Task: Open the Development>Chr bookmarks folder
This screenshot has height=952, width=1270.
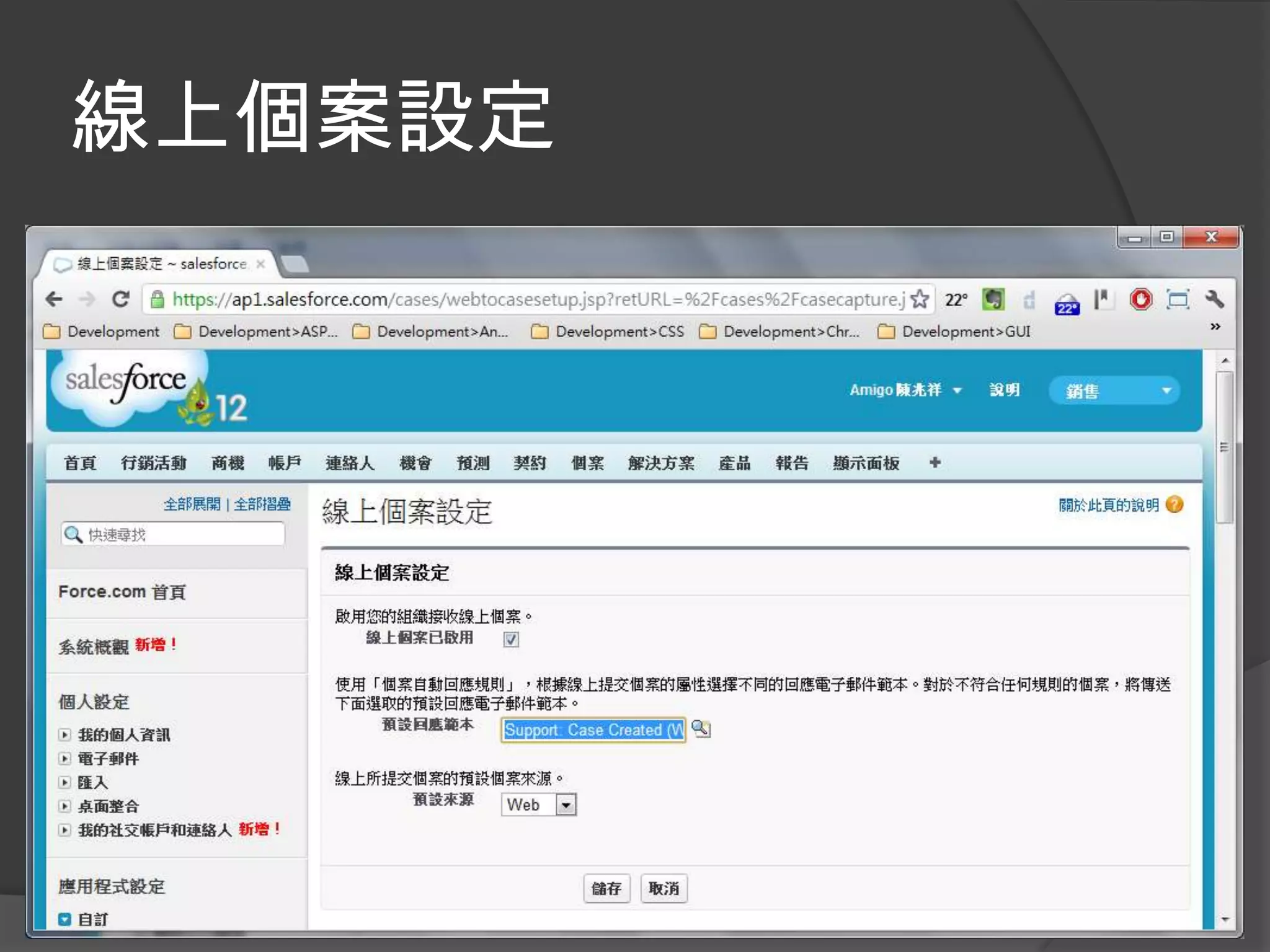Action: point(779,332)
